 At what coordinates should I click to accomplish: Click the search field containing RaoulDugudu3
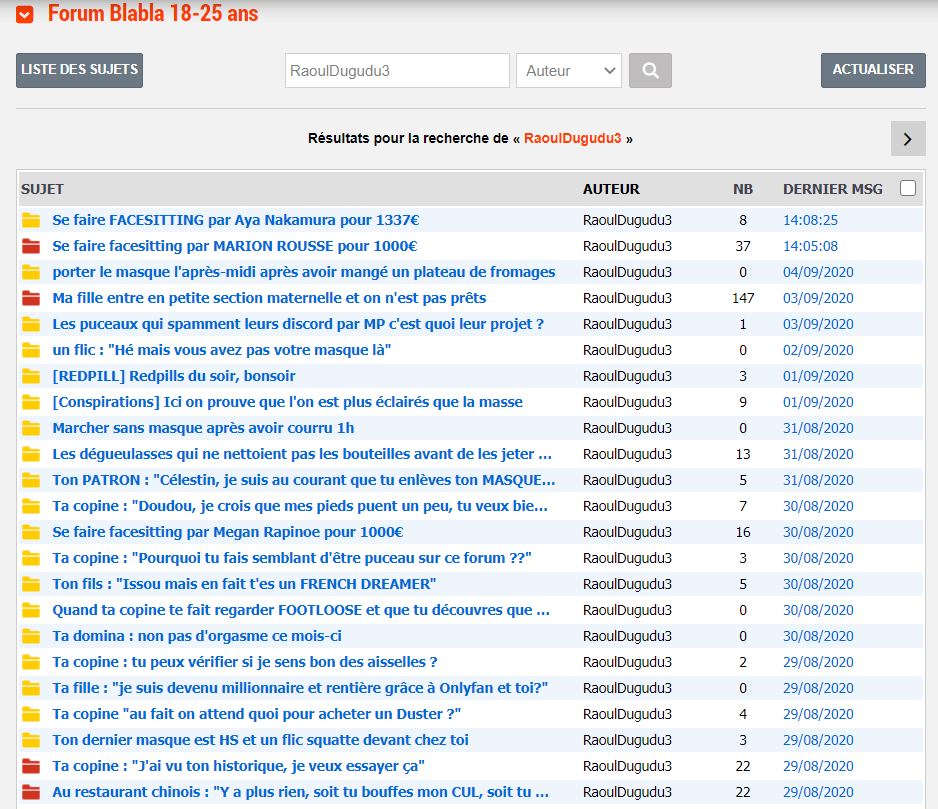point(397,71)
